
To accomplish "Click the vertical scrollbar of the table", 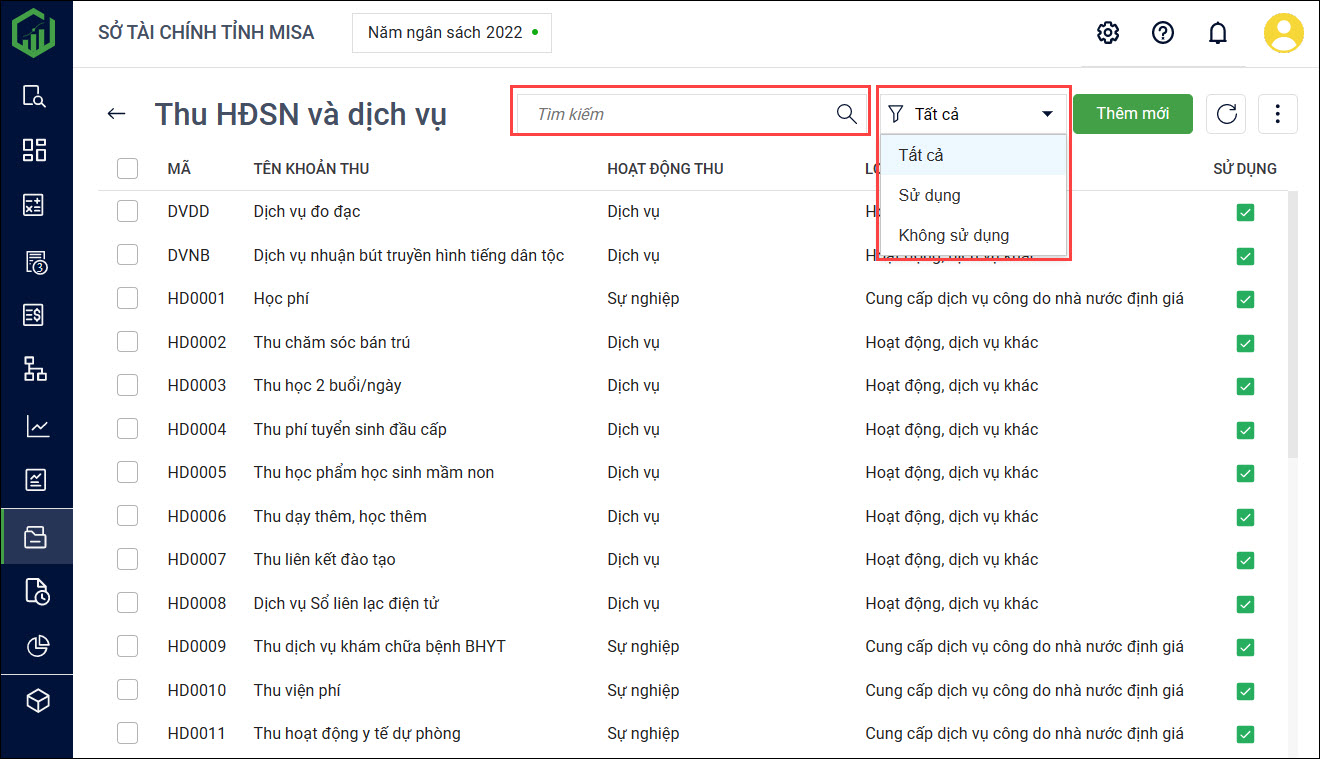I will (x=1291, y=320).
